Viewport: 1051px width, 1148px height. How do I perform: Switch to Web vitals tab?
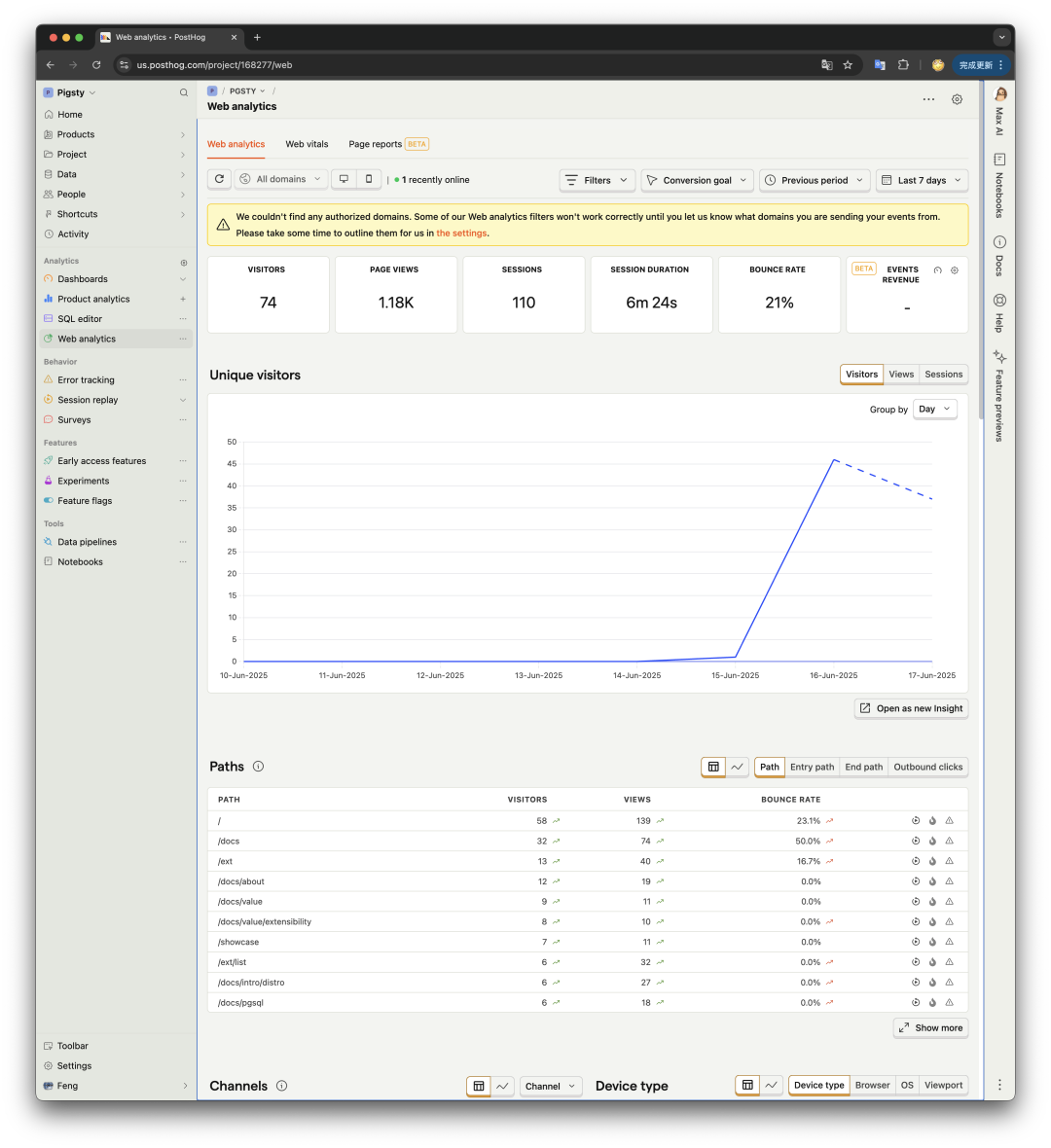pyautogui.click(x=307, y=144)
